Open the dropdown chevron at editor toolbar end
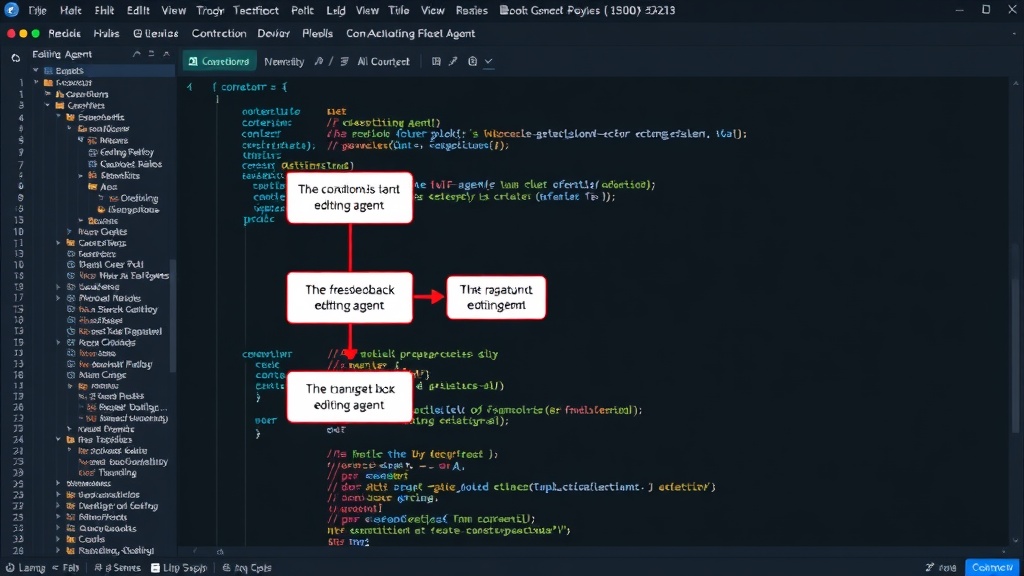Image resolution: width=1024 pixels, height=576 pixels. 488,61
